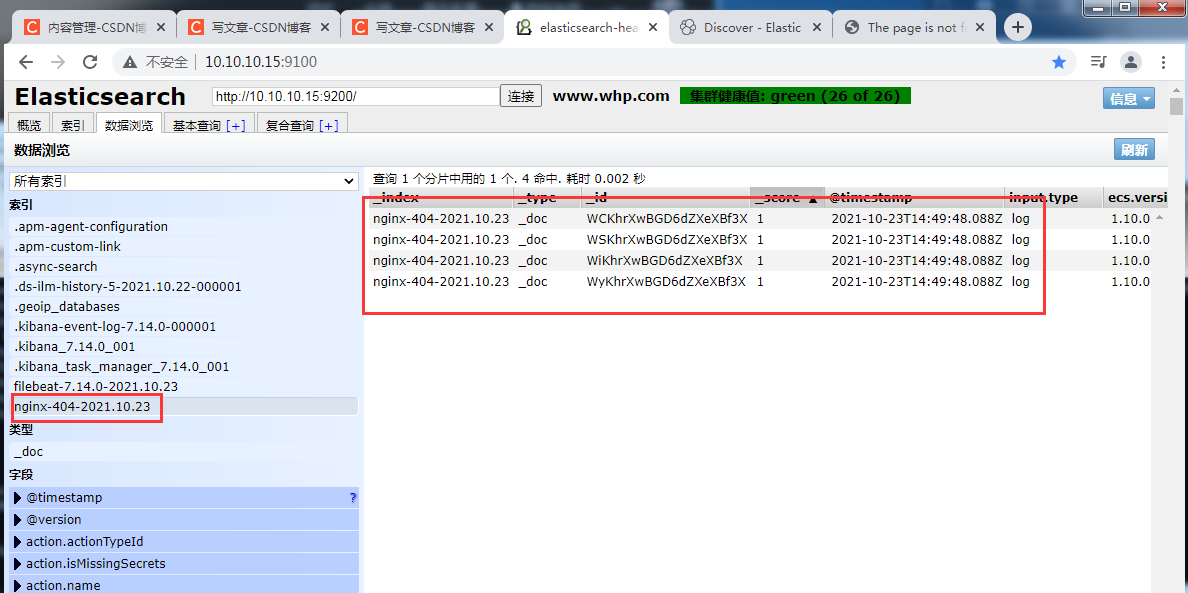This screenshot has width=1188, height=593.
Task: Open the 数据浏览 tab
Action: coord(129,125)
